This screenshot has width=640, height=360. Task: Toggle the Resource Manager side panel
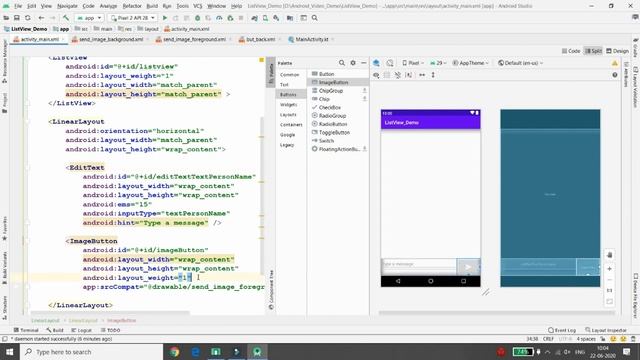point(5,61)
